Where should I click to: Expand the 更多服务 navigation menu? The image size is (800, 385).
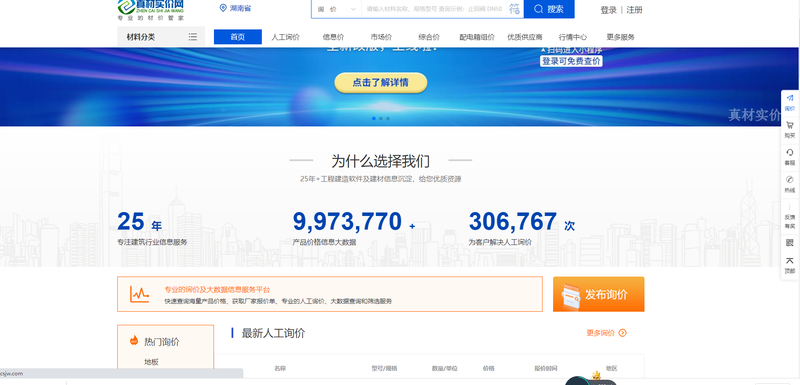[620, 37]
